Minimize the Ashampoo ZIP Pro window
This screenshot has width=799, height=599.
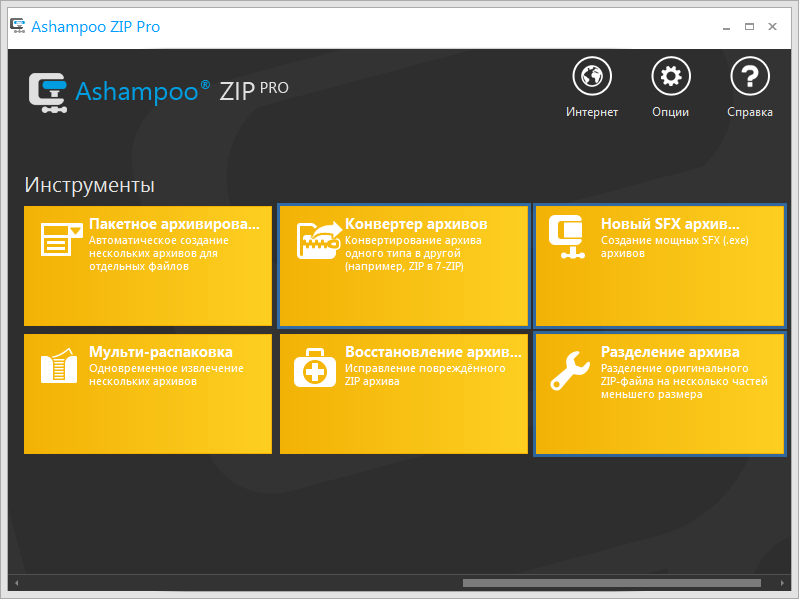pyautogui.click(x=726, y=27)
